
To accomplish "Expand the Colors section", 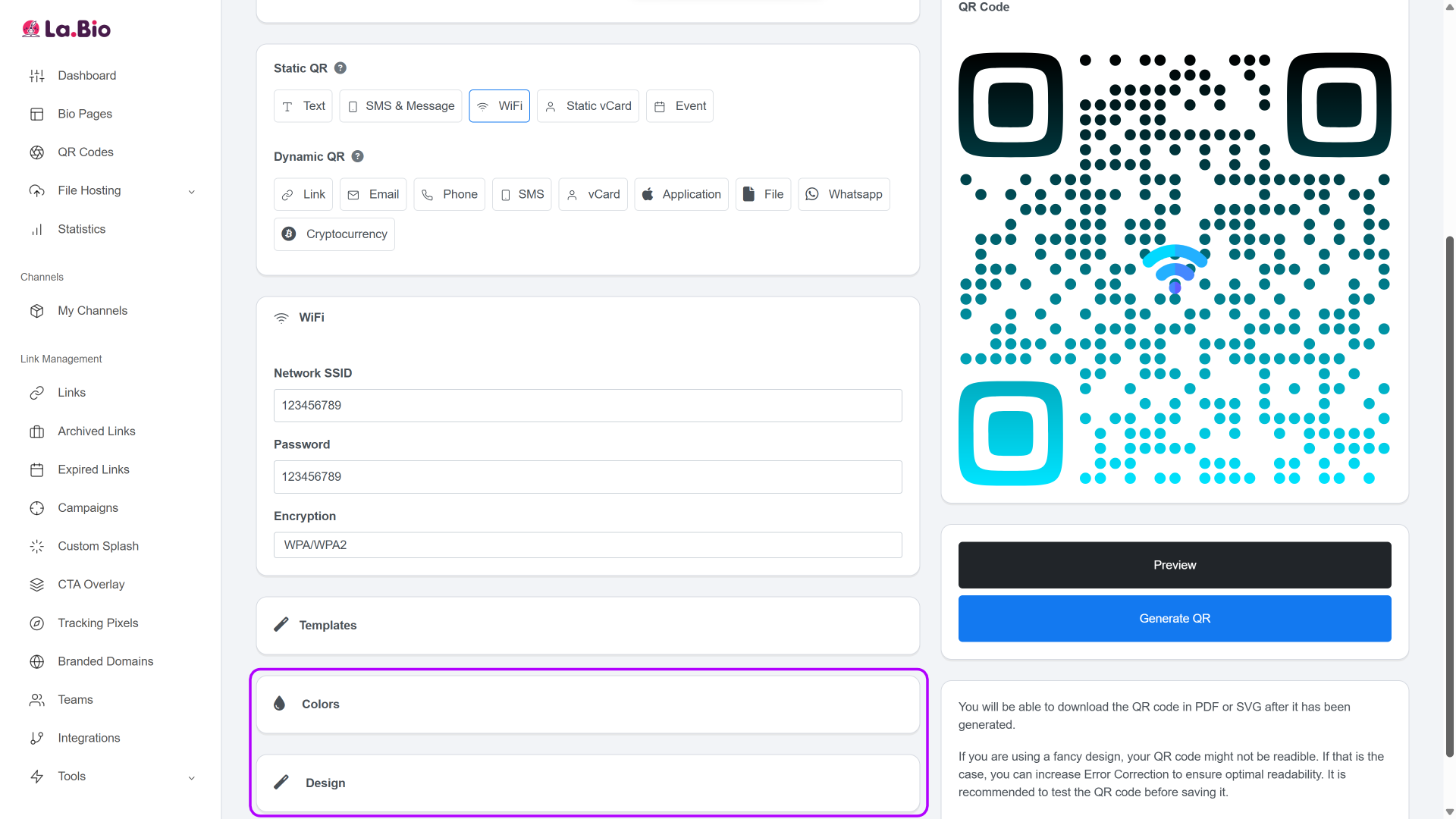I will [x=588, y=704].
